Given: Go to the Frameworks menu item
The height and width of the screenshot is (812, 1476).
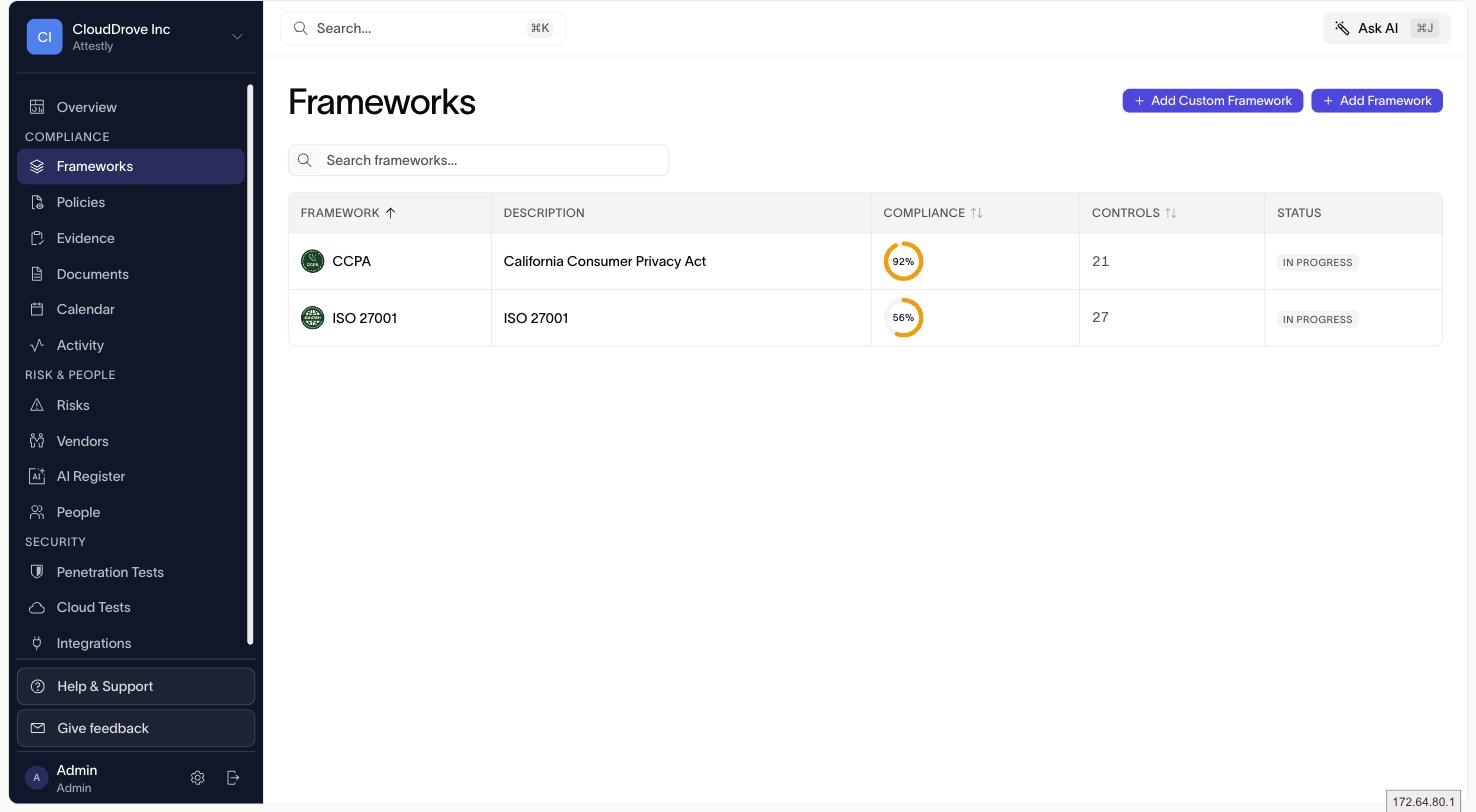Looking at the screenshot, I should click(130, 166).
